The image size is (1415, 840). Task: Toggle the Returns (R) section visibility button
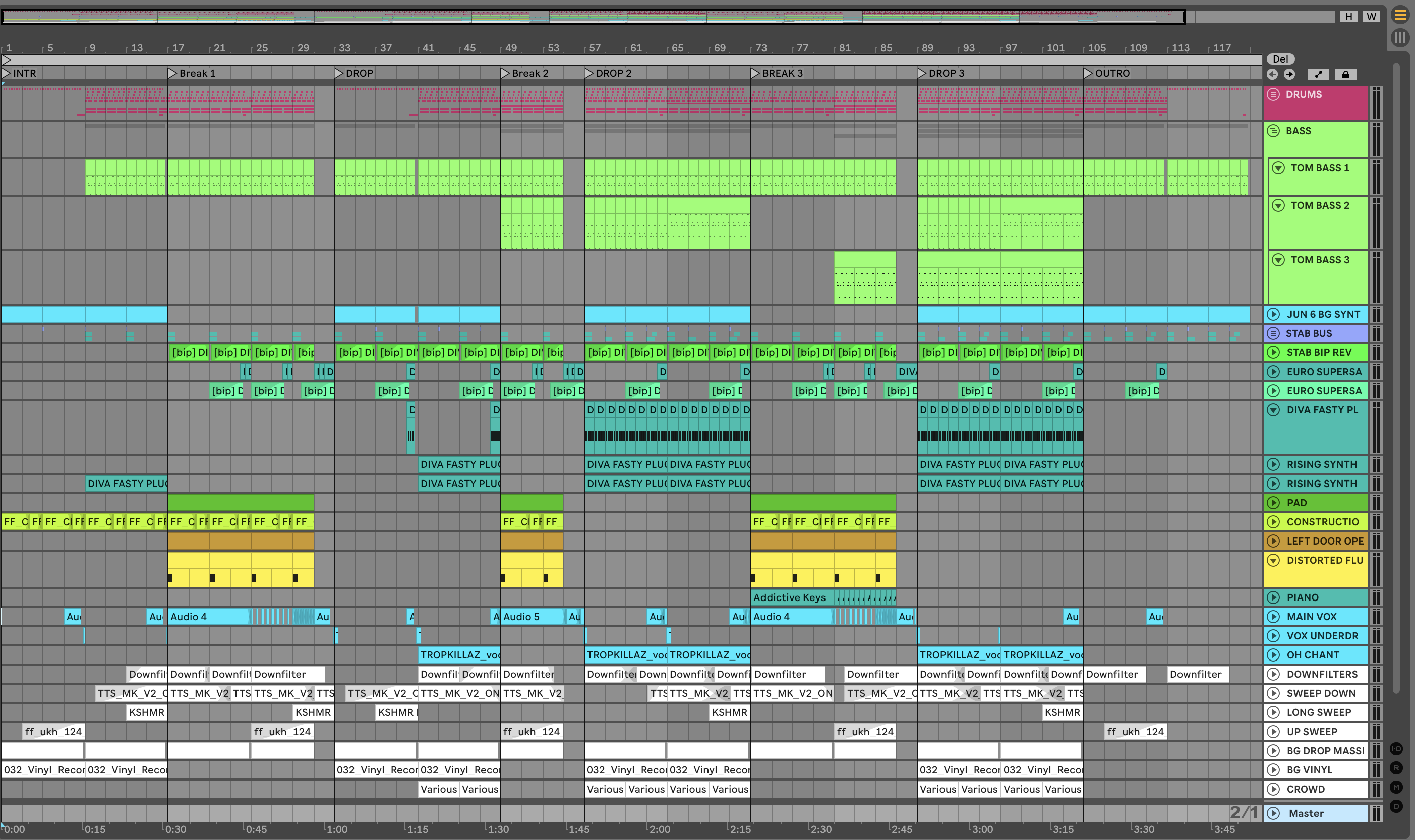point(1396,768)
